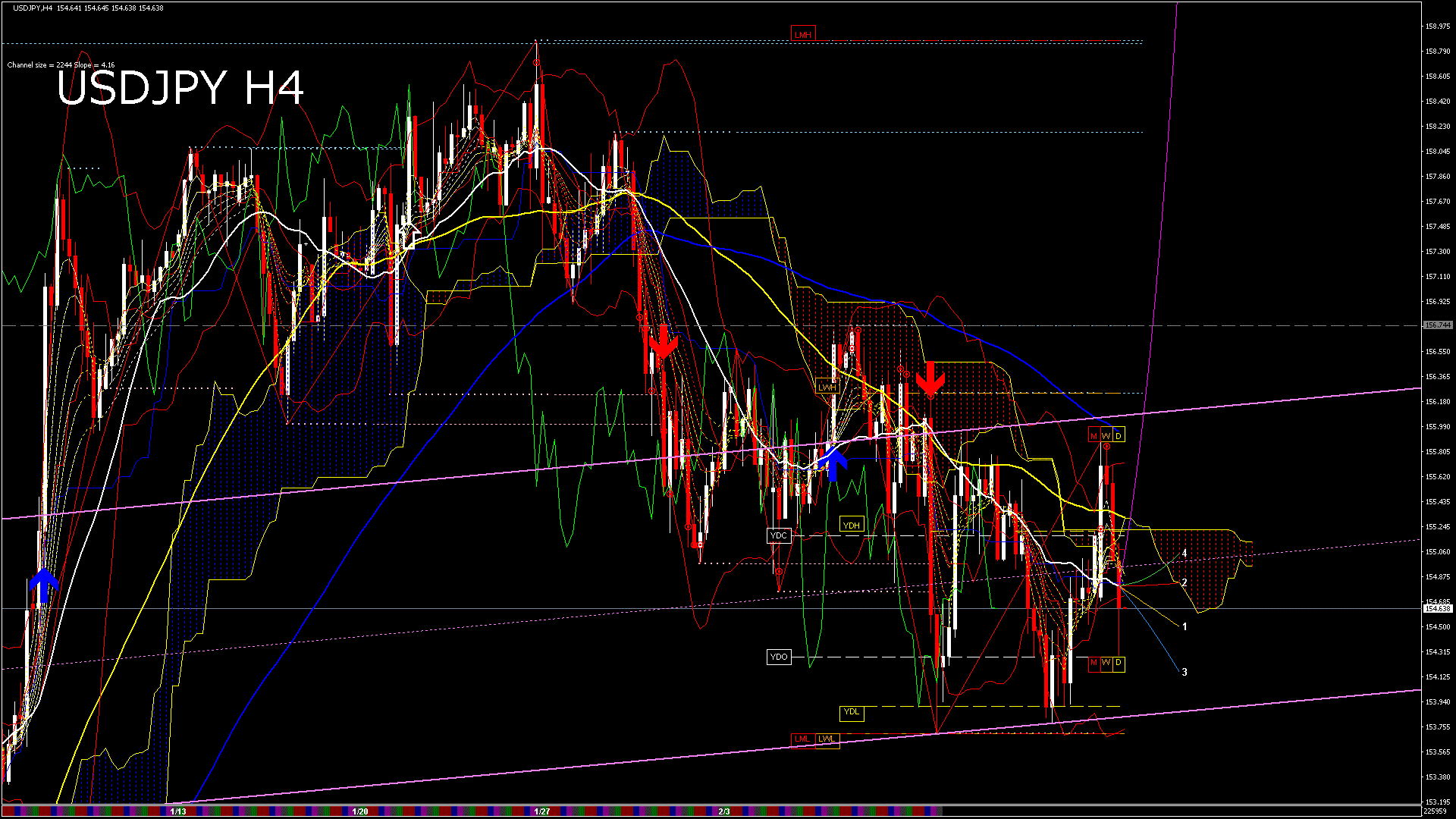Select the LWH level label

[827, 387]
